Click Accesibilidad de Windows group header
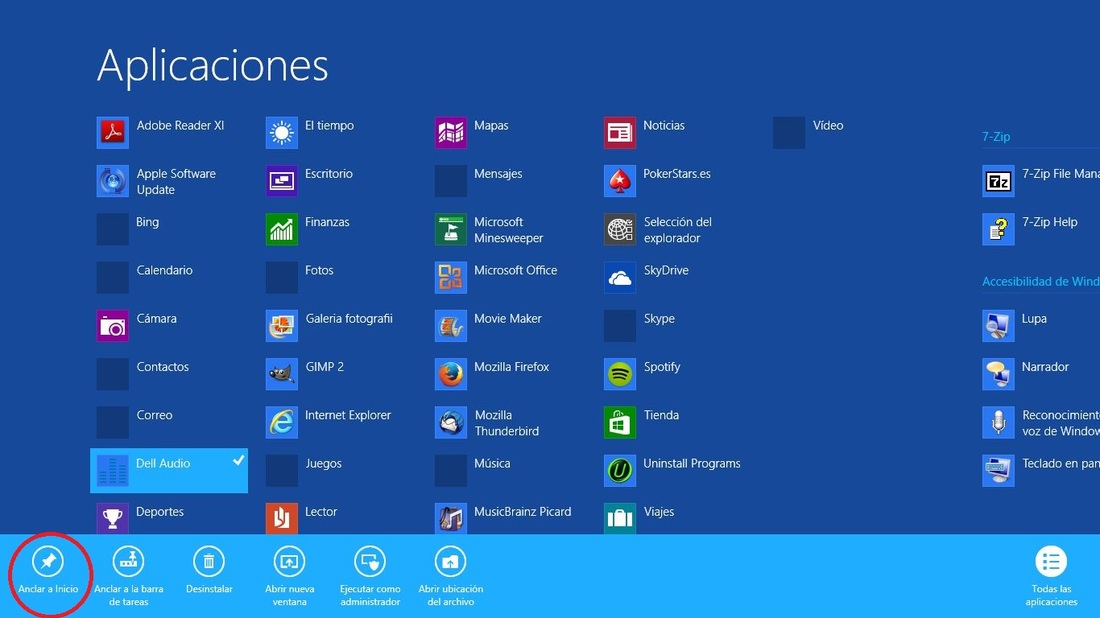 point(1040,281)
